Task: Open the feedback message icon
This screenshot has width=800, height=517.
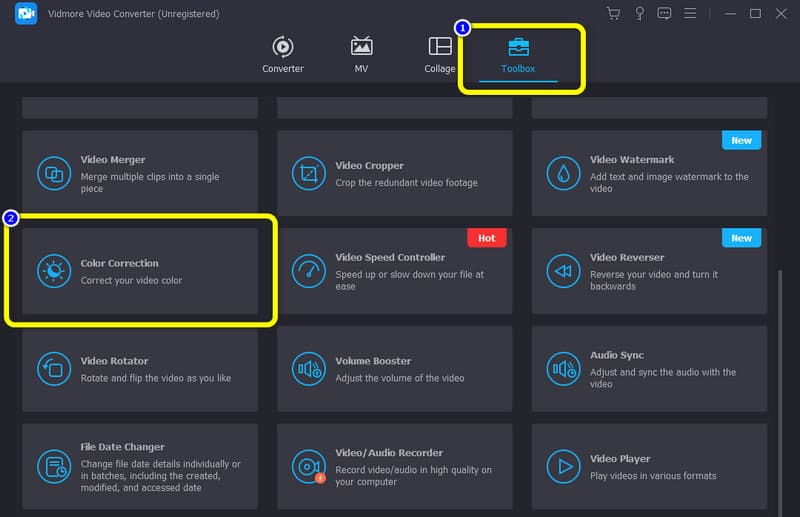Action: [664, 14]
